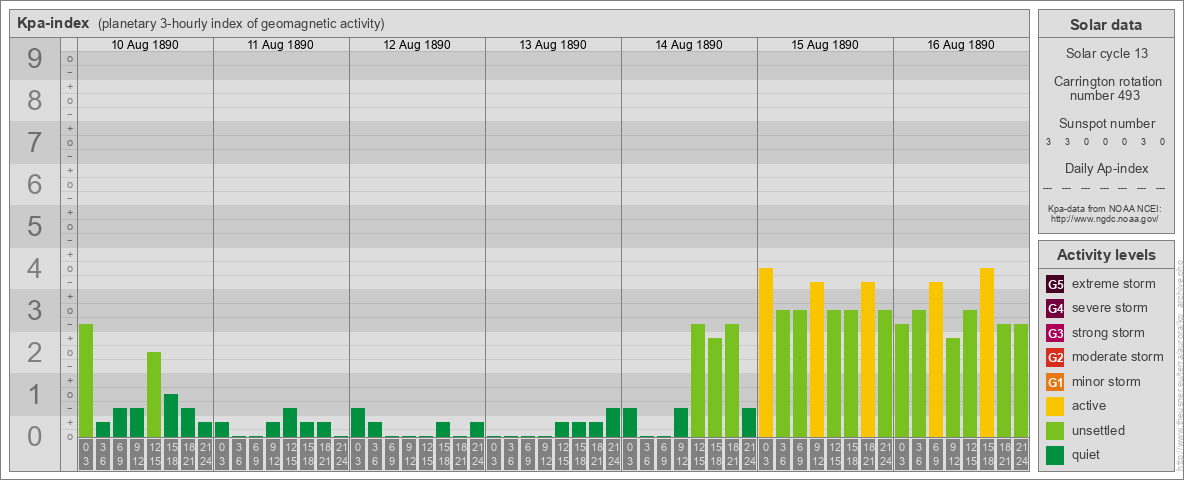1184x480 pixels.
Task: Select the 10 Aug 1890 date header
Action: (x=145, y=45)
